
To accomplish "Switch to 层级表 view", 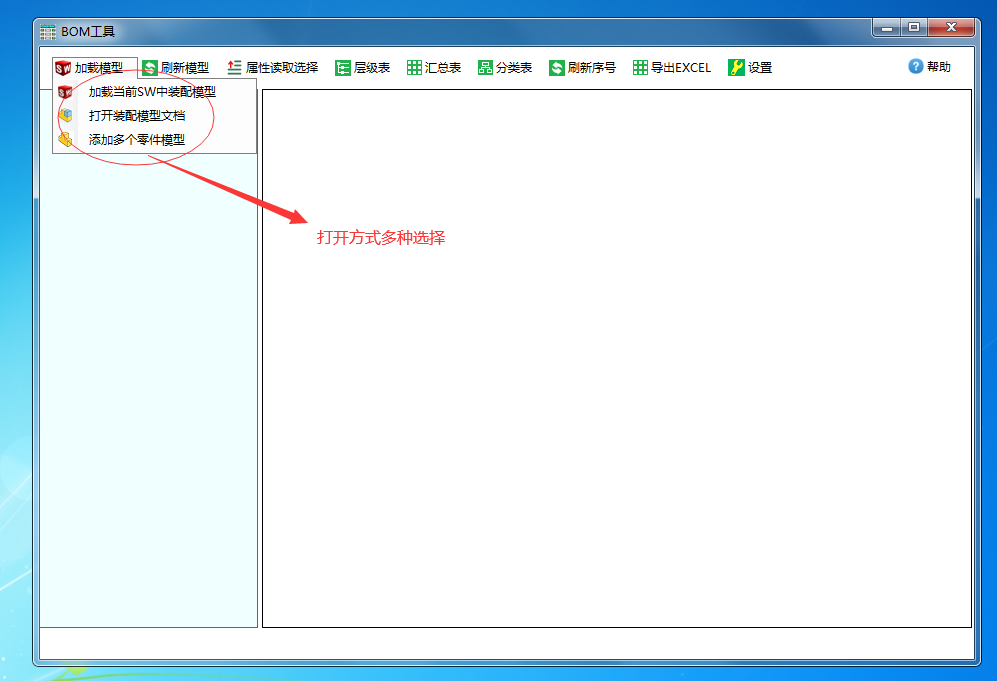I will click(x=362, y=67).
